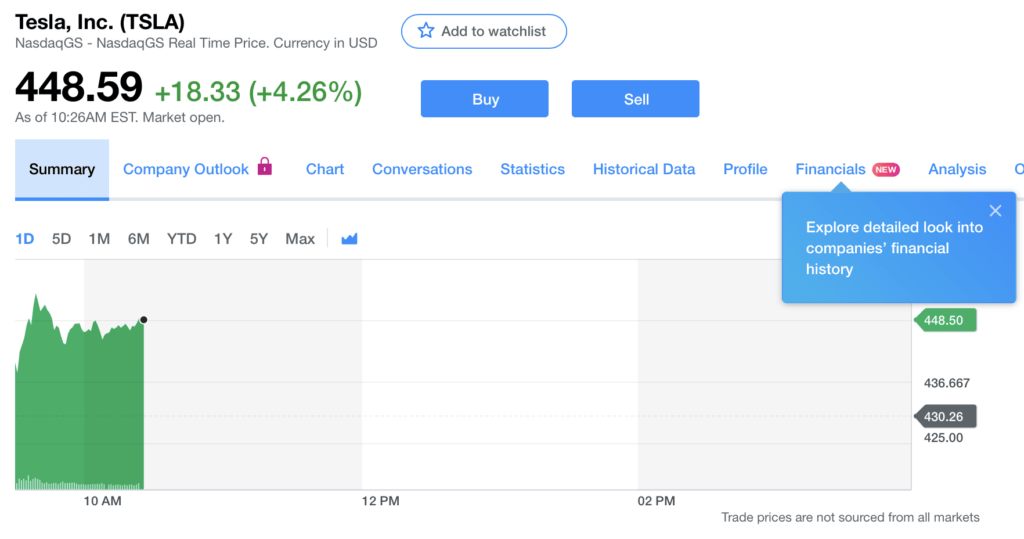1024x539 pixels.
Task: Click the Buy button
Action: [x=485, y=99]
